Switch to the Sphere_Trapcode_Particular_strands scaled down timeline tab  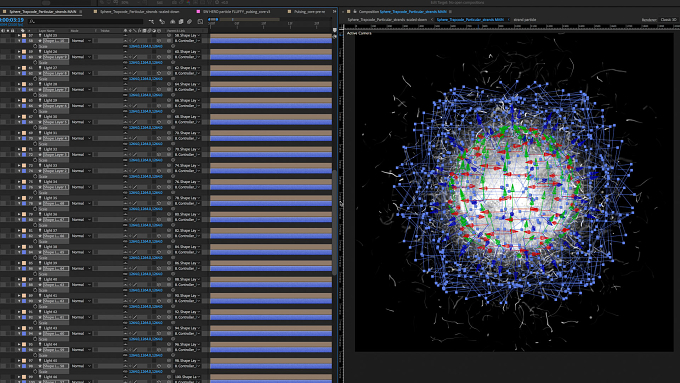140,12
